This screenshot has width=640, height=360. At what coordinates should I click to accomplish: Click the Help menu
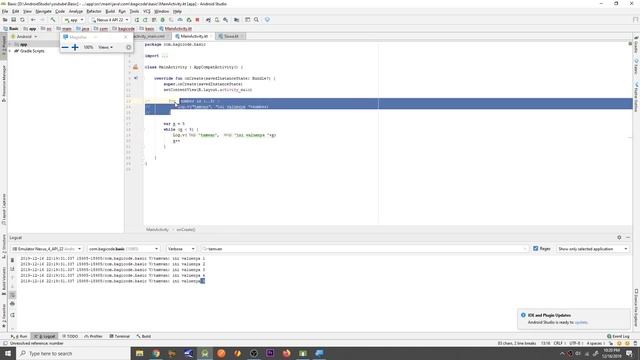coord(177,11)
